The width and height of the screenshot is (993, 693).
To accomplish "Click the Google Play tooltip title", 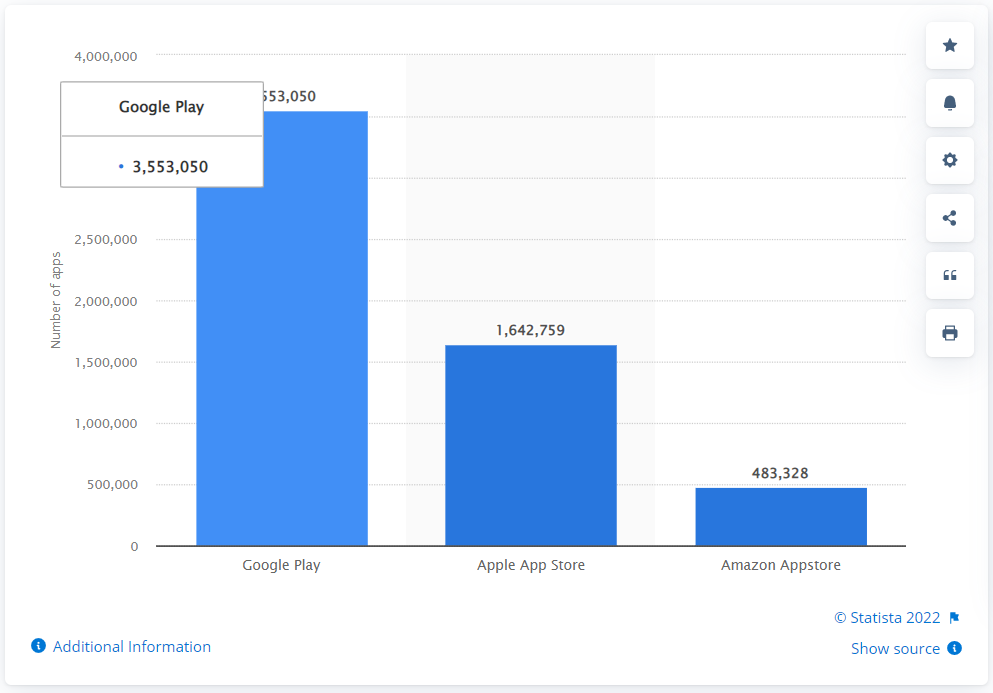I will 161,107.
